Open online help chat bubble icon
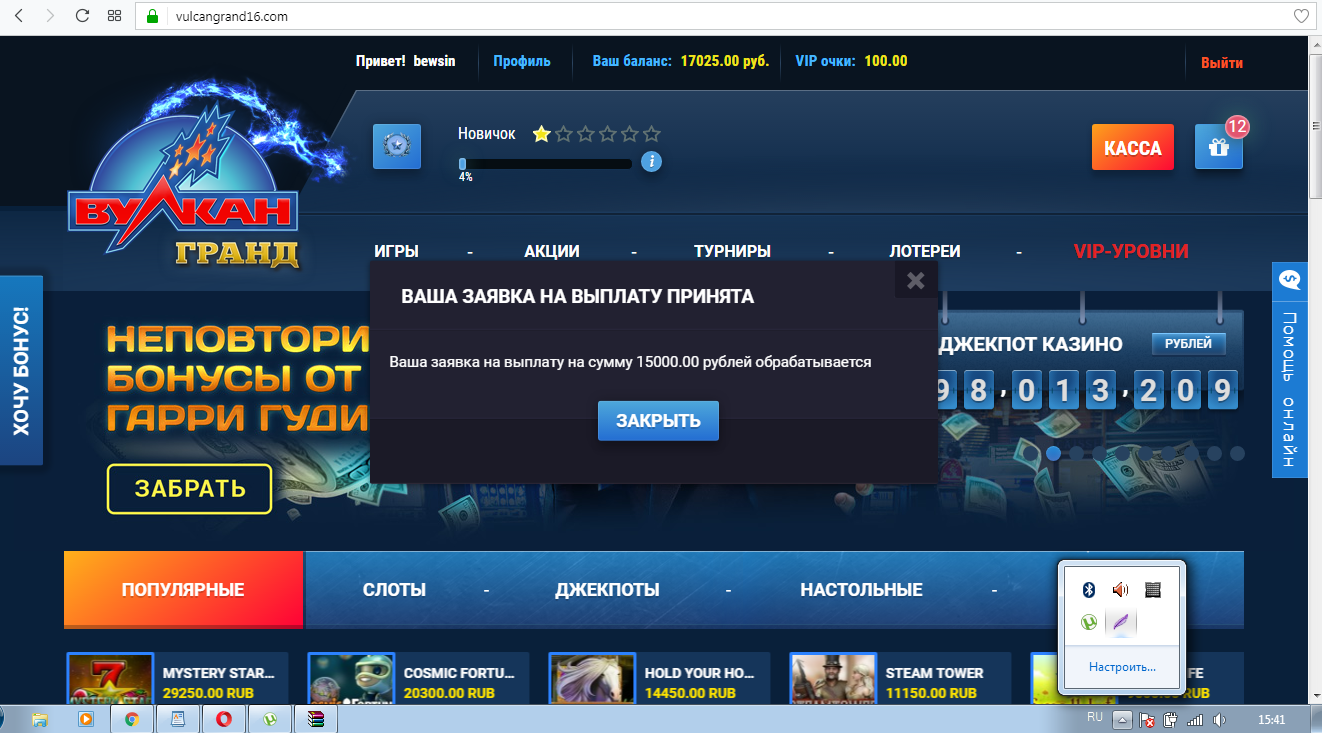 (1289, 279)
